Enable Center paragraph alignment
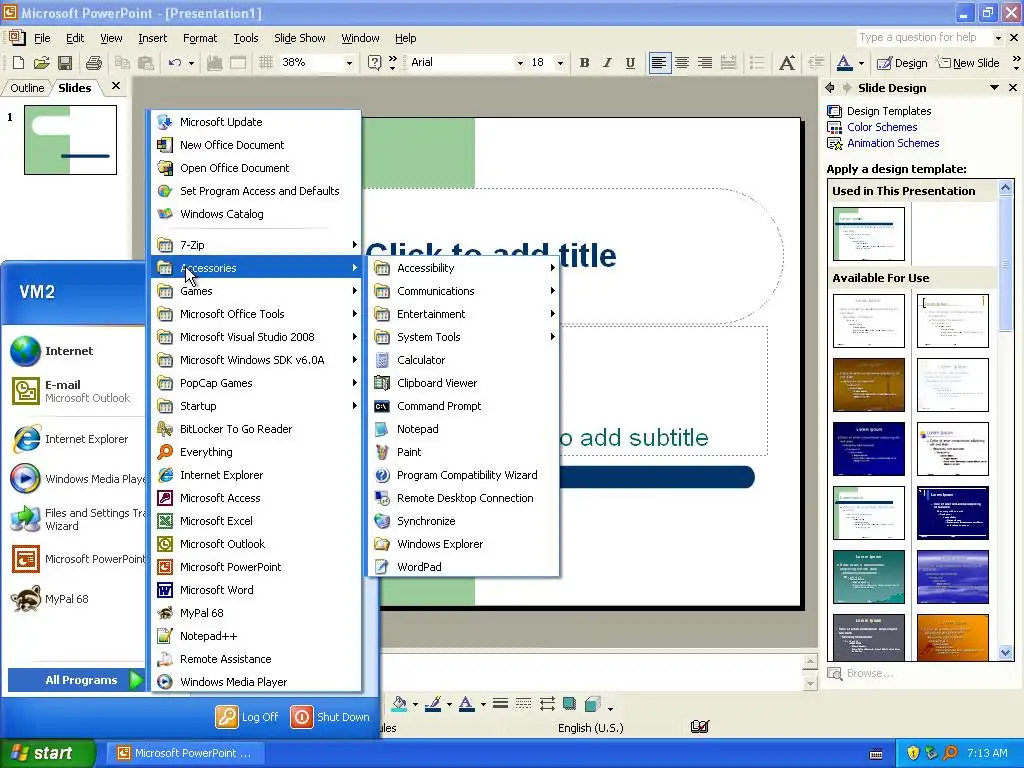This screenshot has width=1024, height=768. [x=682, y=63]
